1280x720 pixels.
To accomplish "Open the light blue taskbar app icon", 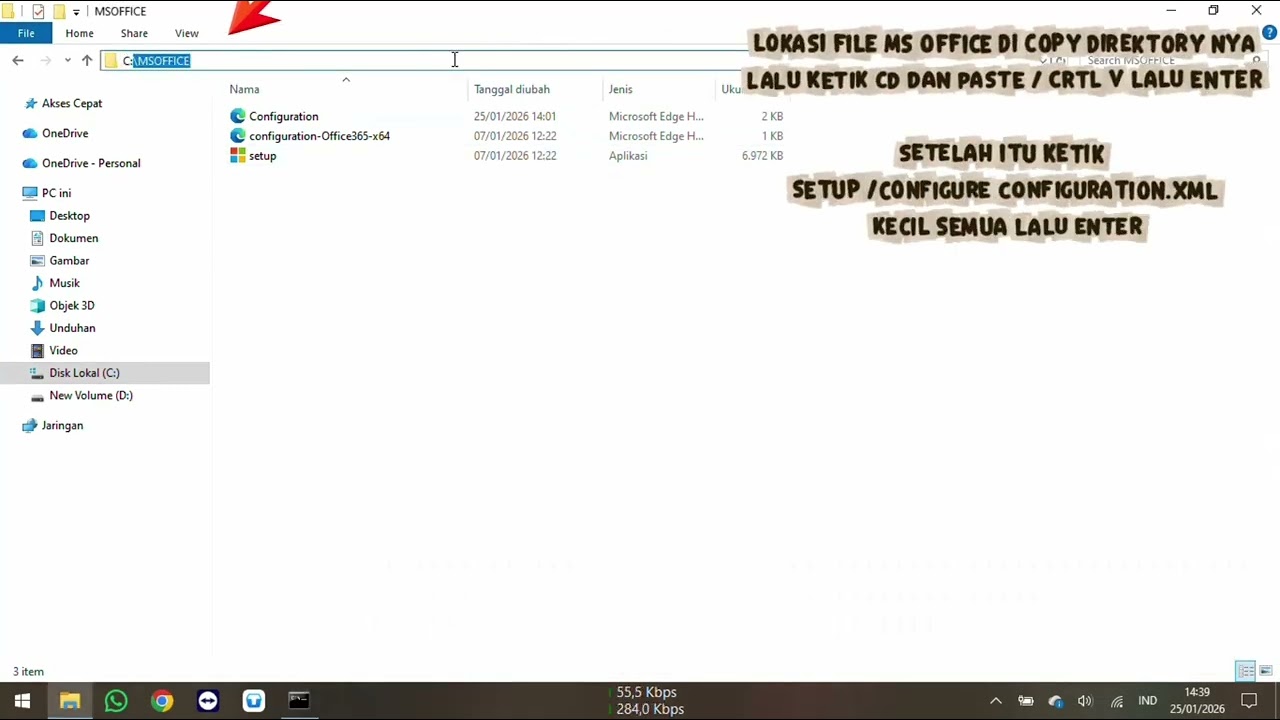I will pyautogui.click(x=254, y=701).
